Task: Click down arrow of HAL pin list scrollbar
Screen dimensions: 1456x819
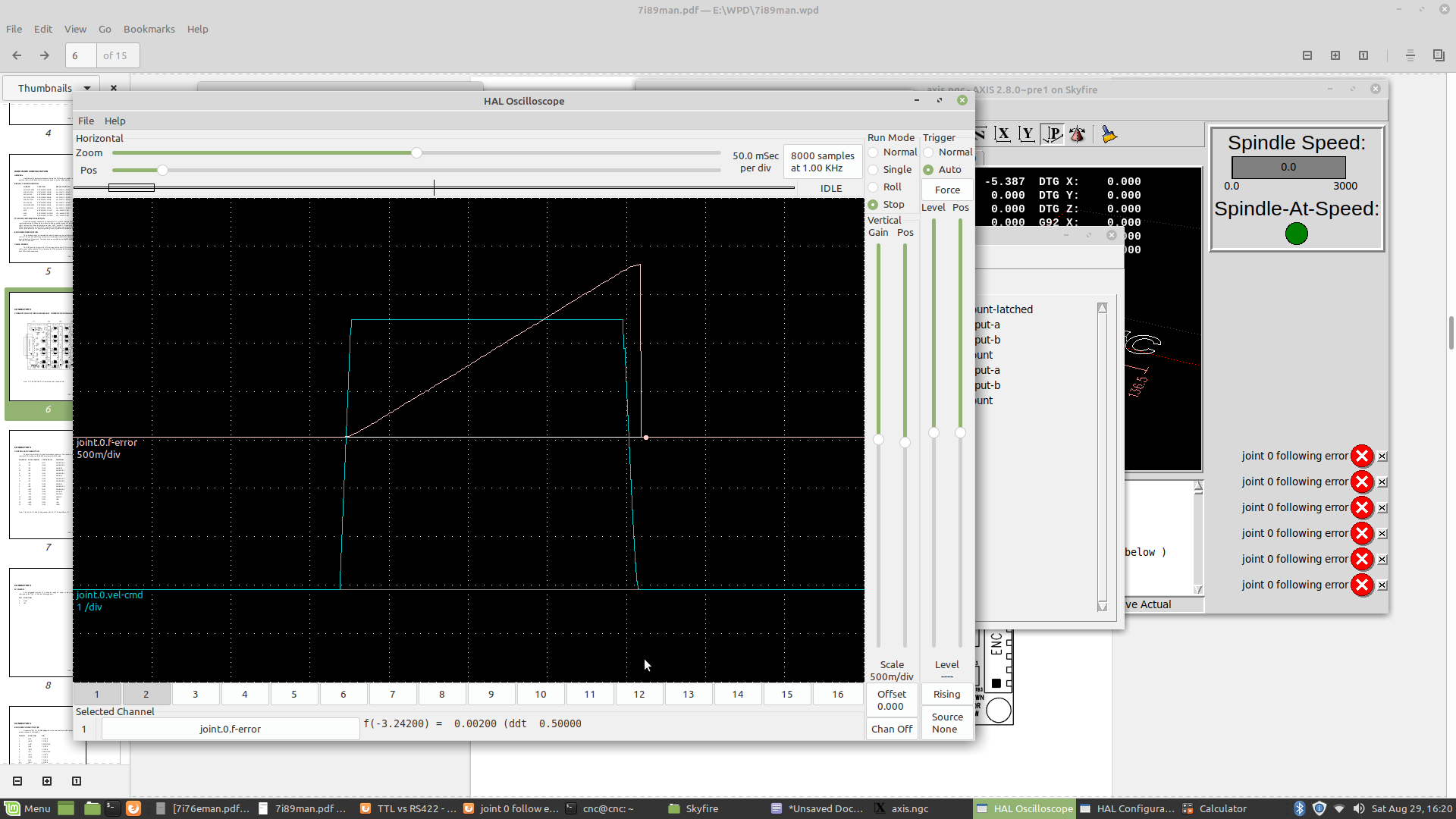Action: [x=1103, y=606]
